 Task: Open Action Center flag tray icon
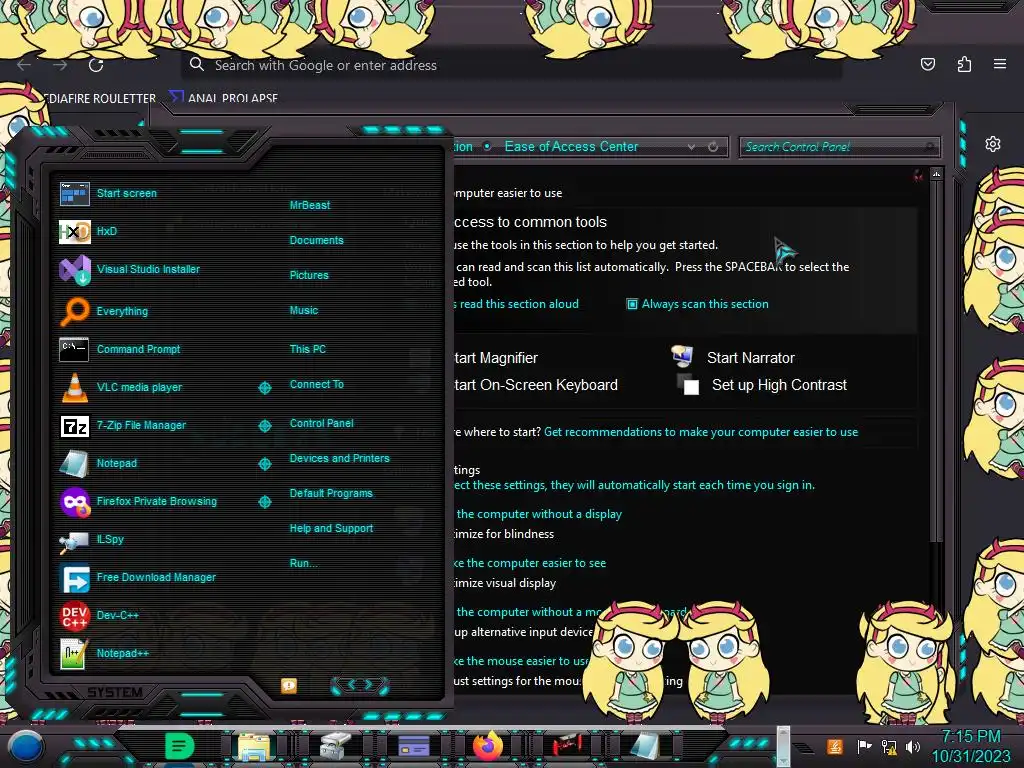pos(864,746)
